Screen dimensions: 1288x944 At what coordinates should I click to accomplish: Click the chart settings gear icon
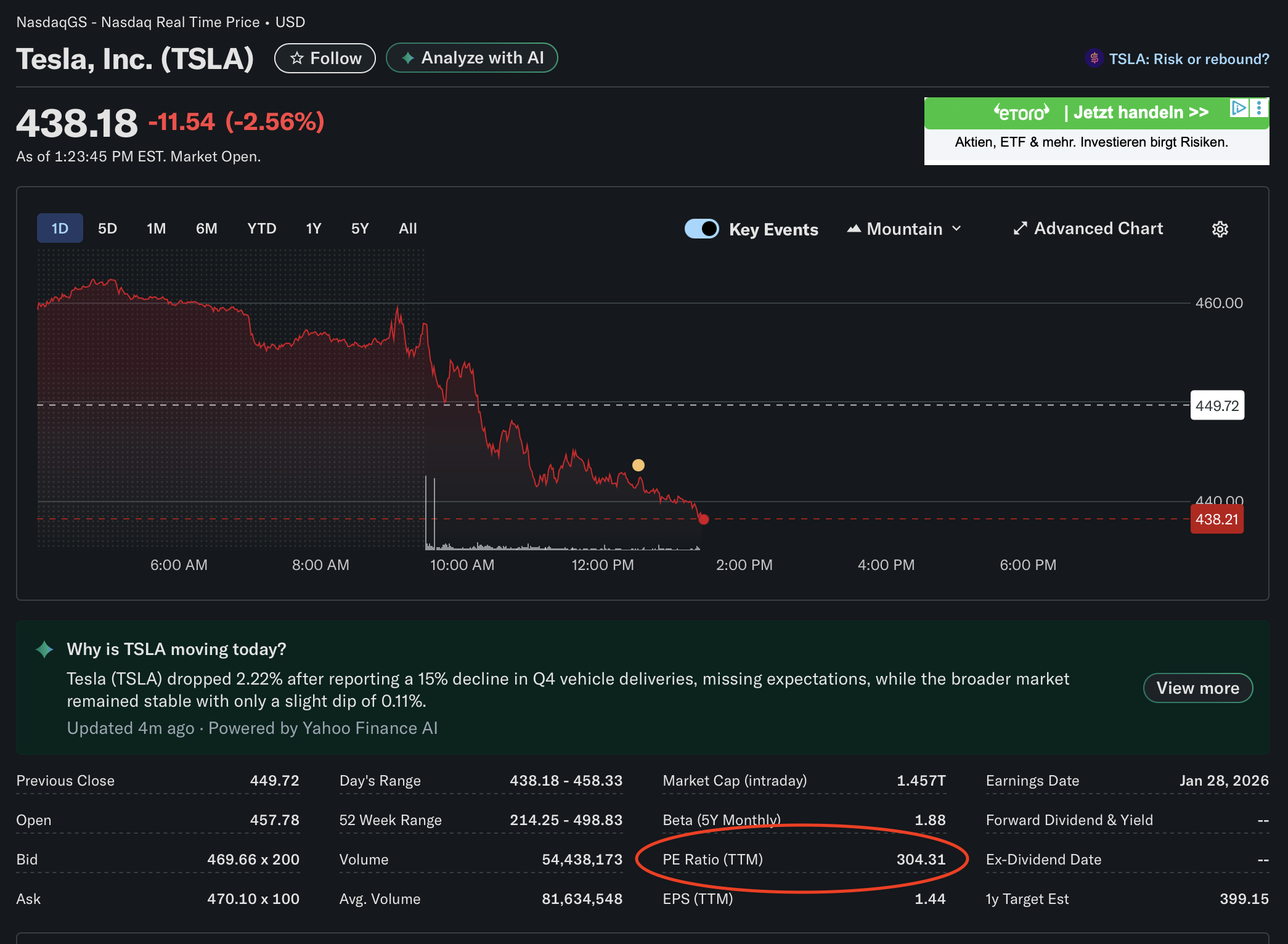1220,229
